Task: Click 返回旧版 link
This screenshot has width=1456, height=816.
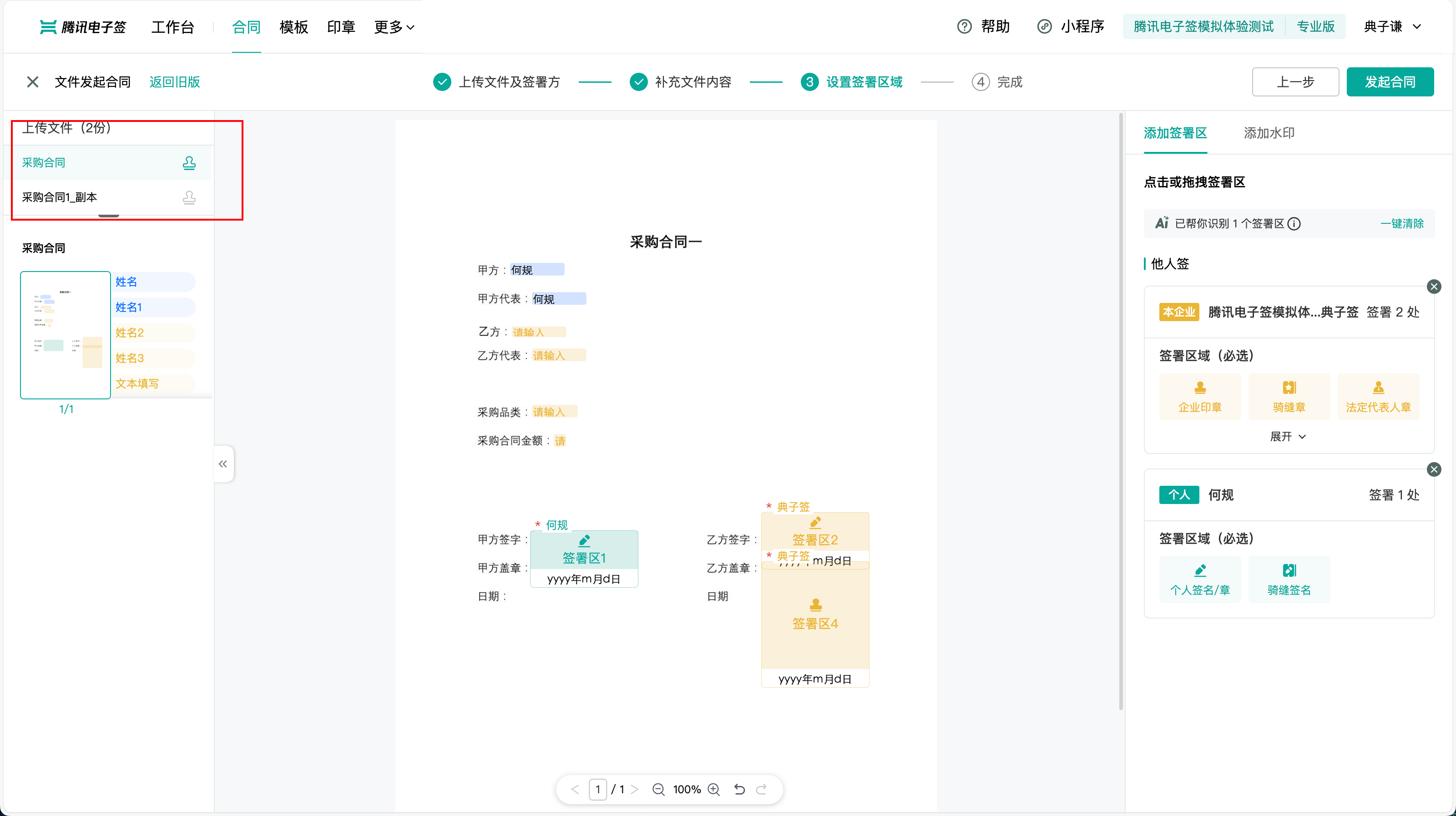Action: tap(175, 82)
